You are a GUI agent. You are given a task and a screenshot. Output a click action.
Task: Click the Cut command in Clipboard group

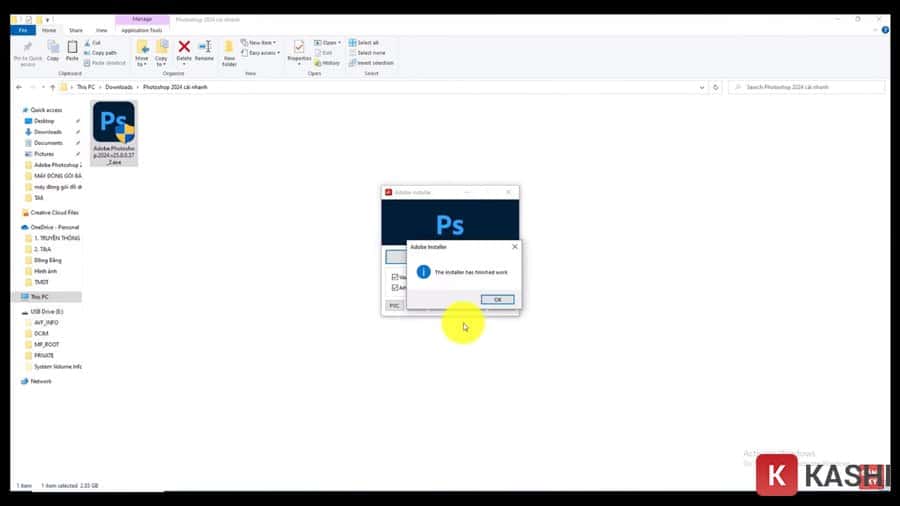click(x=92, y=43)
